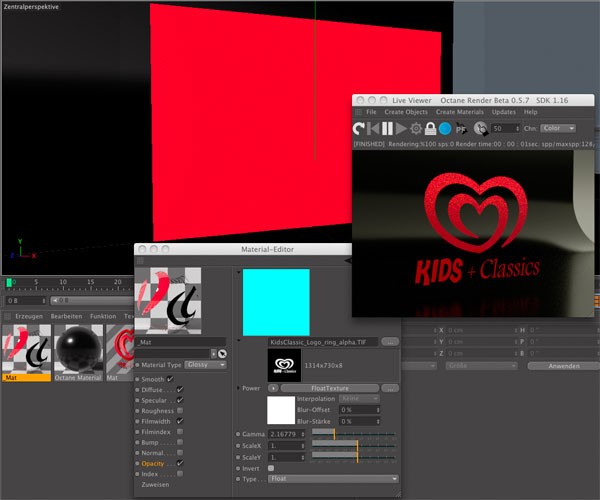Viewport: 600px width, 500px height.
Task: Expand the Power section triangle
Action: pos(239,388)
